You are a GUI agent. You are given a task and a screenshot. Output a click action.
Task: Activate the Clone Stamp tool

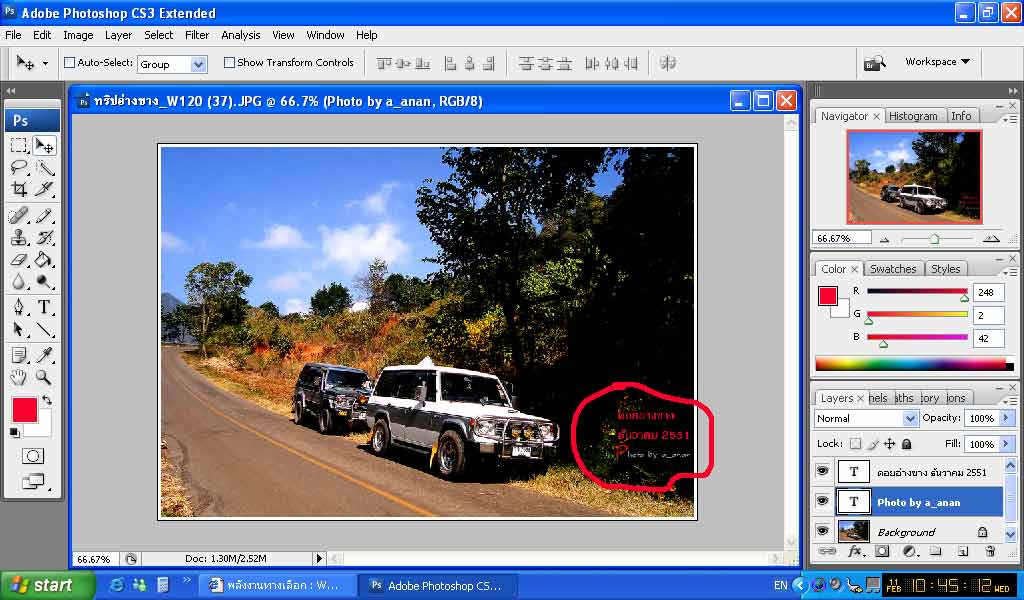[19, 237]
